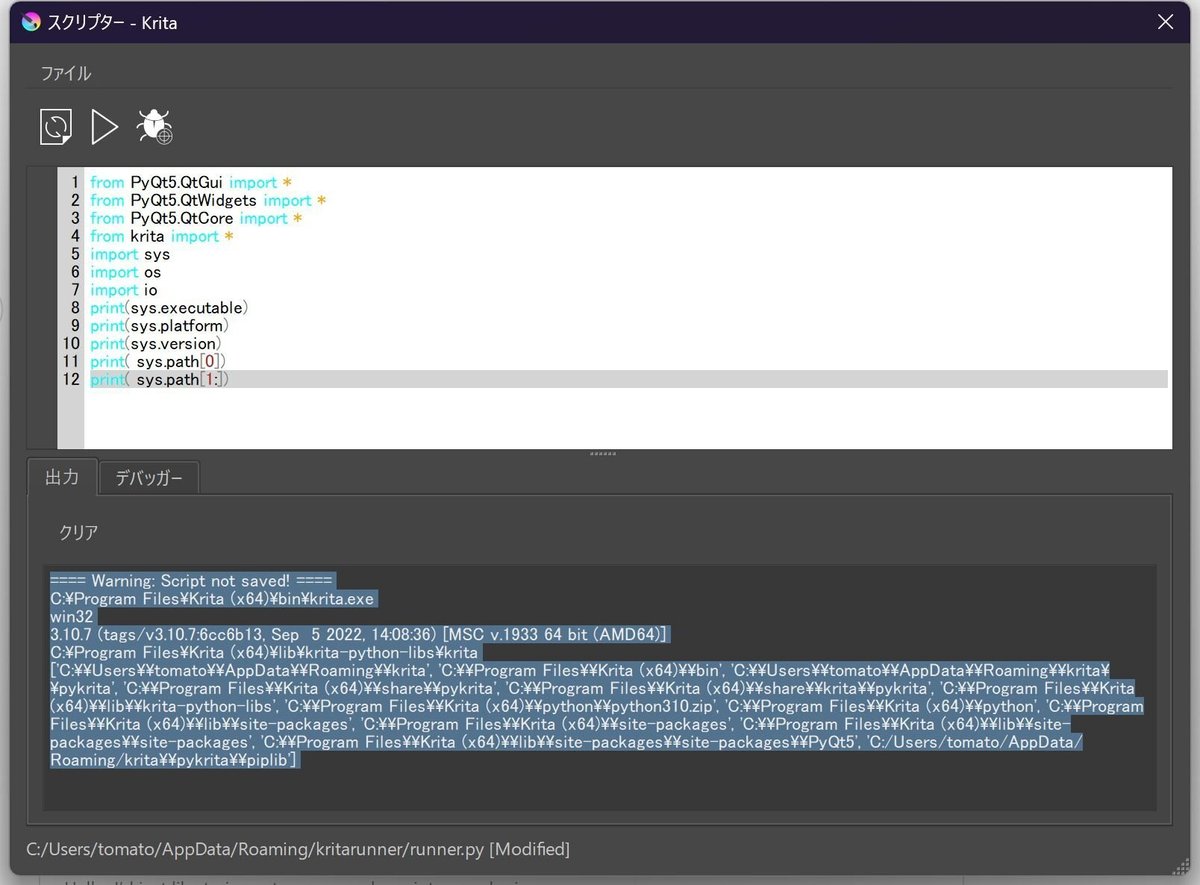Click code line 'print( sys.path[0])'
The image size is (1200, 885).
(x=158, y=361)
